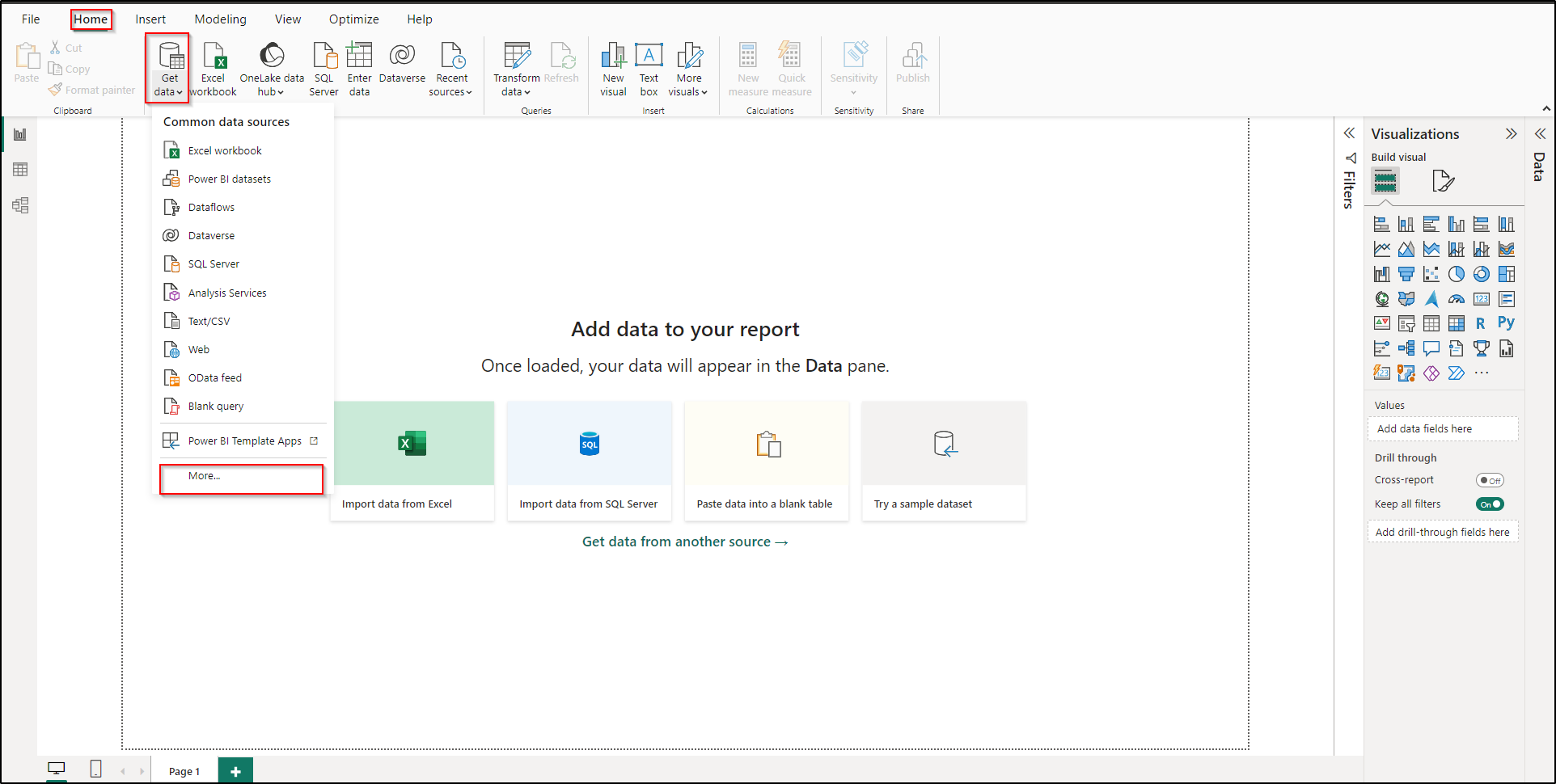Click Get data from another source link
This screenshot has height=784, width=1556.
tap(685, 542)
